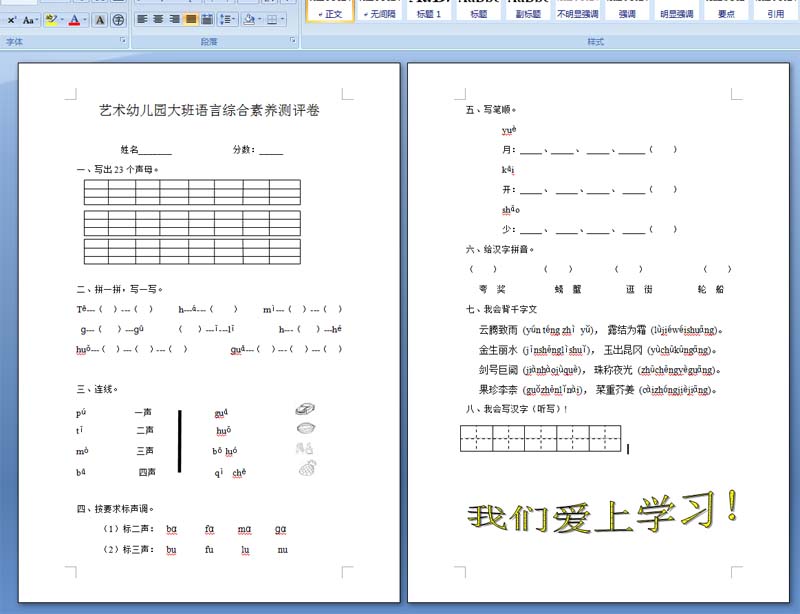Screen dimensions: 800x614
Task: Click the phrase 剑号巨阙
Action: [498, 370]
